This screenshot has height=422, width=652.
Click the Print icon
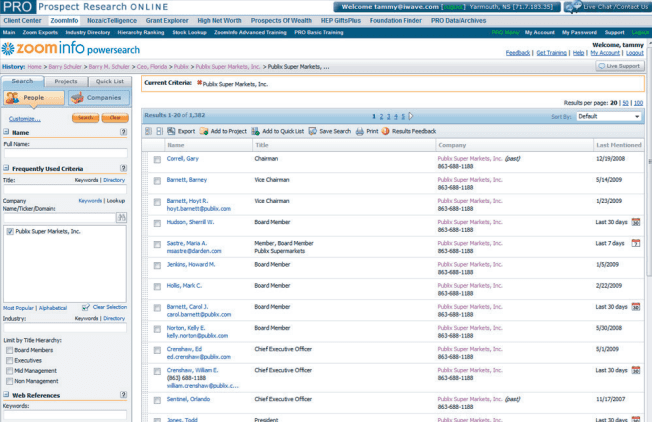point(360,131)
